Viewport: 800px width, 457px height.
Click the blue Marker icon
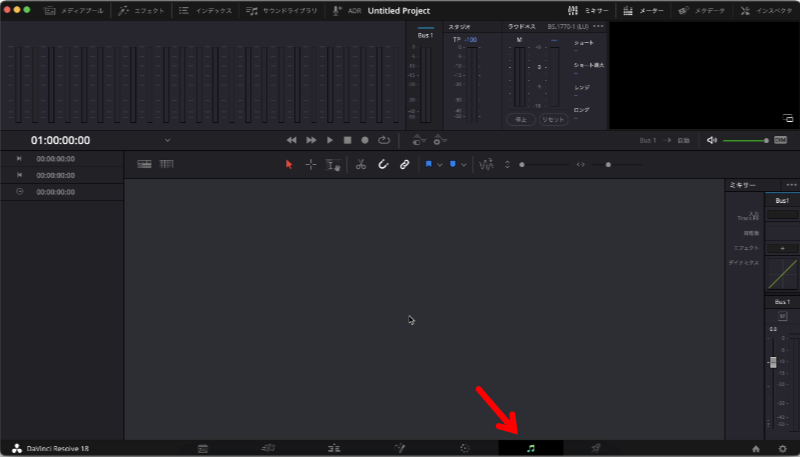(453, 164)
